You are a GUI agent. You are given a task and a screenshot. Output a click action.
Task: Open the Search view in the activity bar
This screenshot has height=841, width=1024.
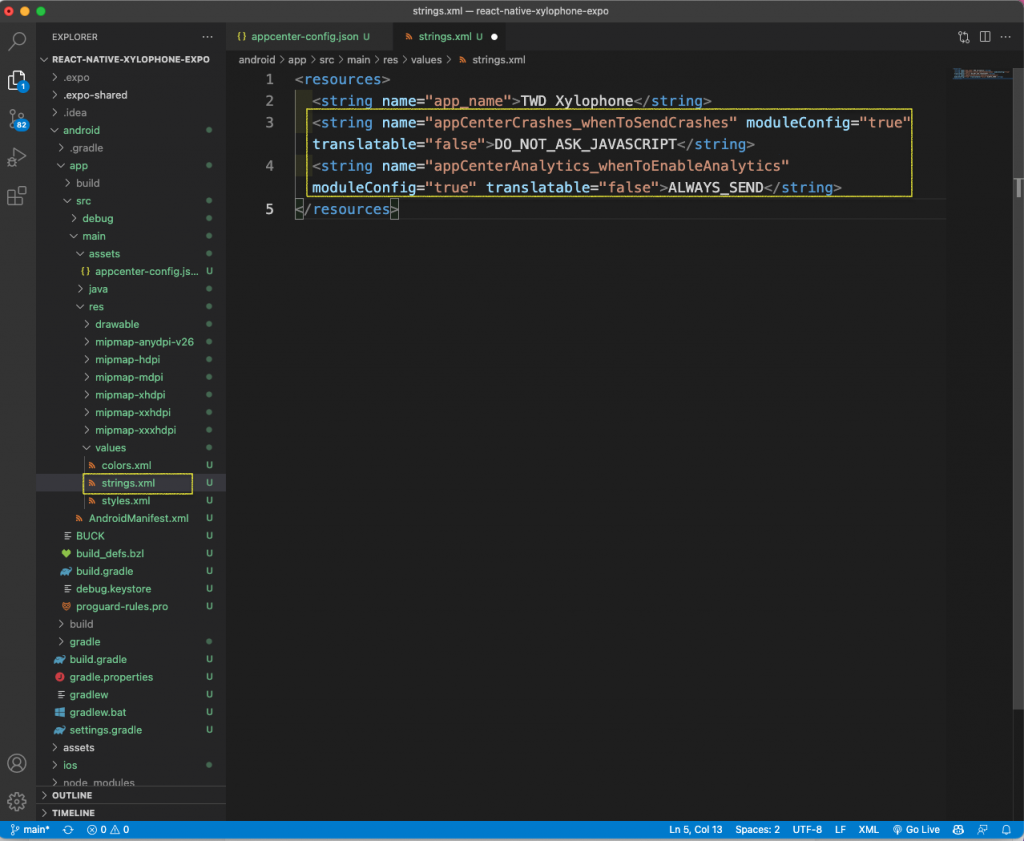(x=17, y=41)
